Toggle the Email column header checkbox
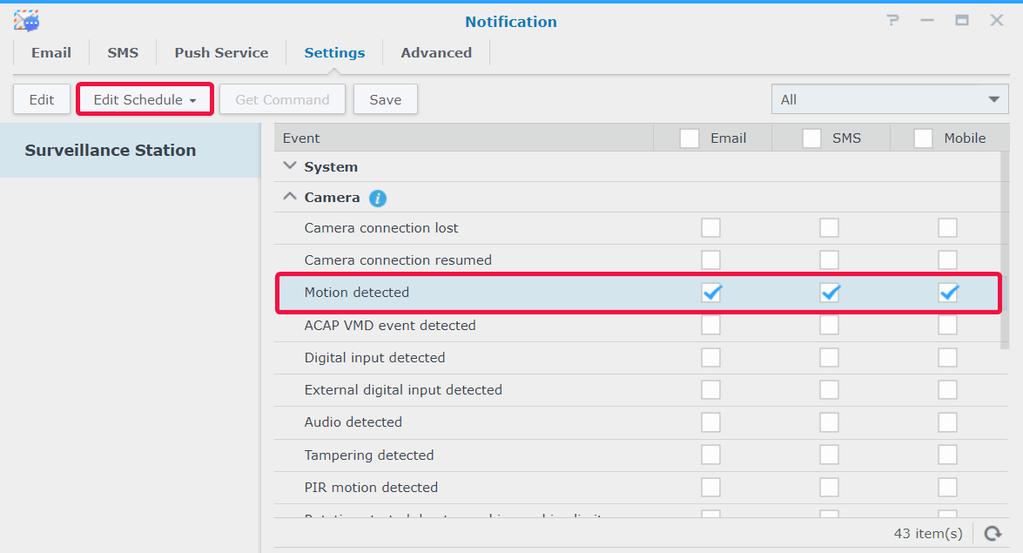This screenshot has height=553, width=1023. [689, 138]
